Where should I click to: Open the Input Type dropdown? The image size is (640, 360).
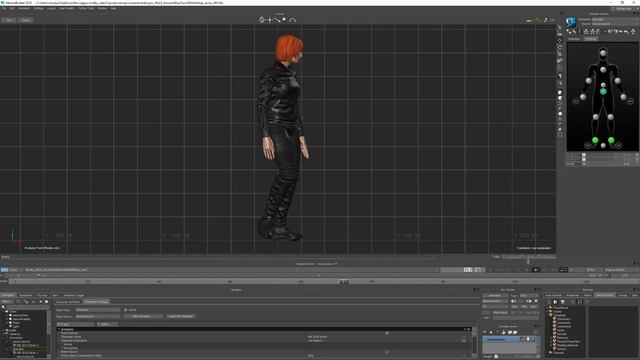pyautogui.click(x=98, y=310)
